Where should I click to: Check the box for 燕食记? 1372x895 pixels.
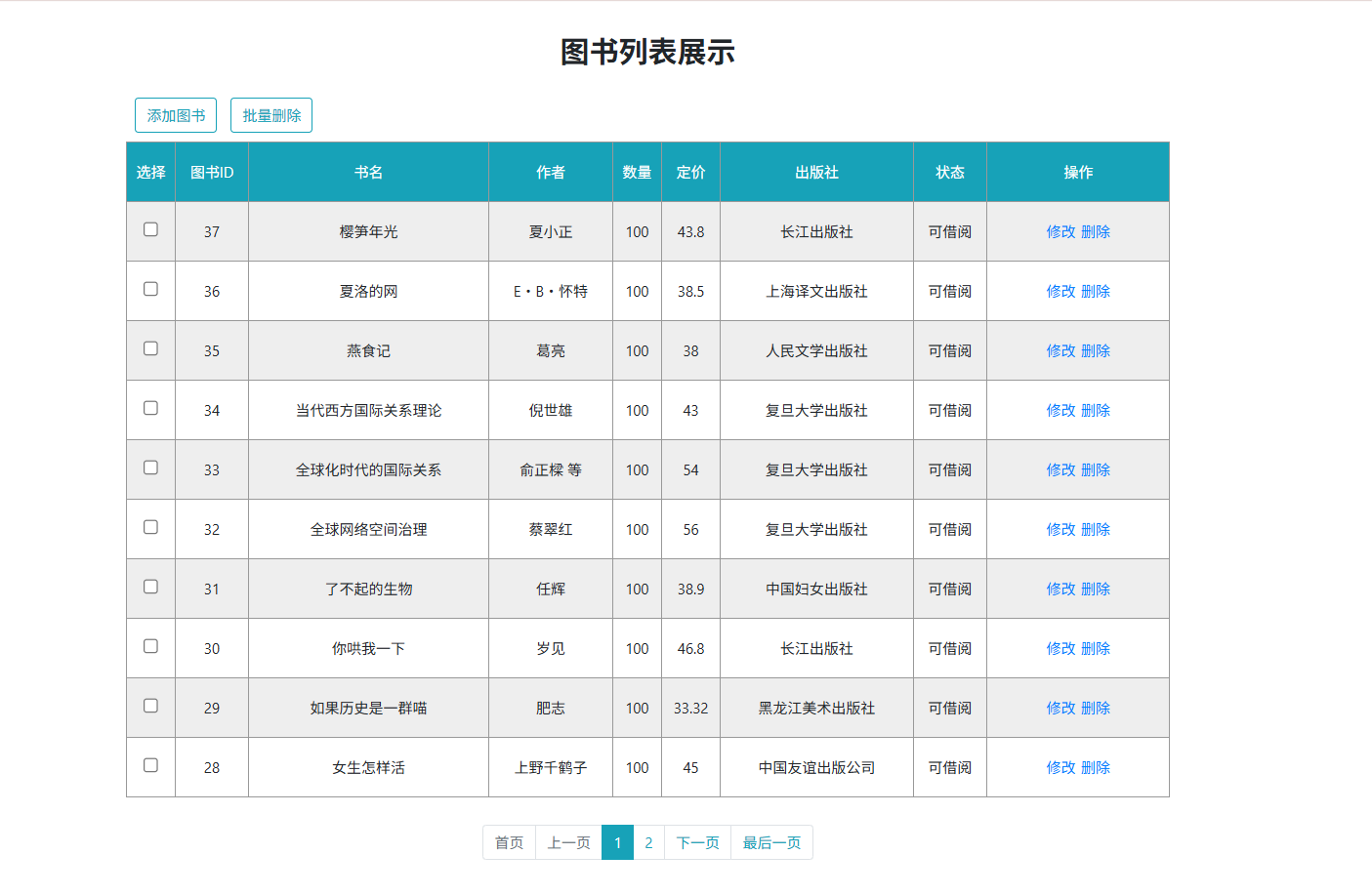150,348
